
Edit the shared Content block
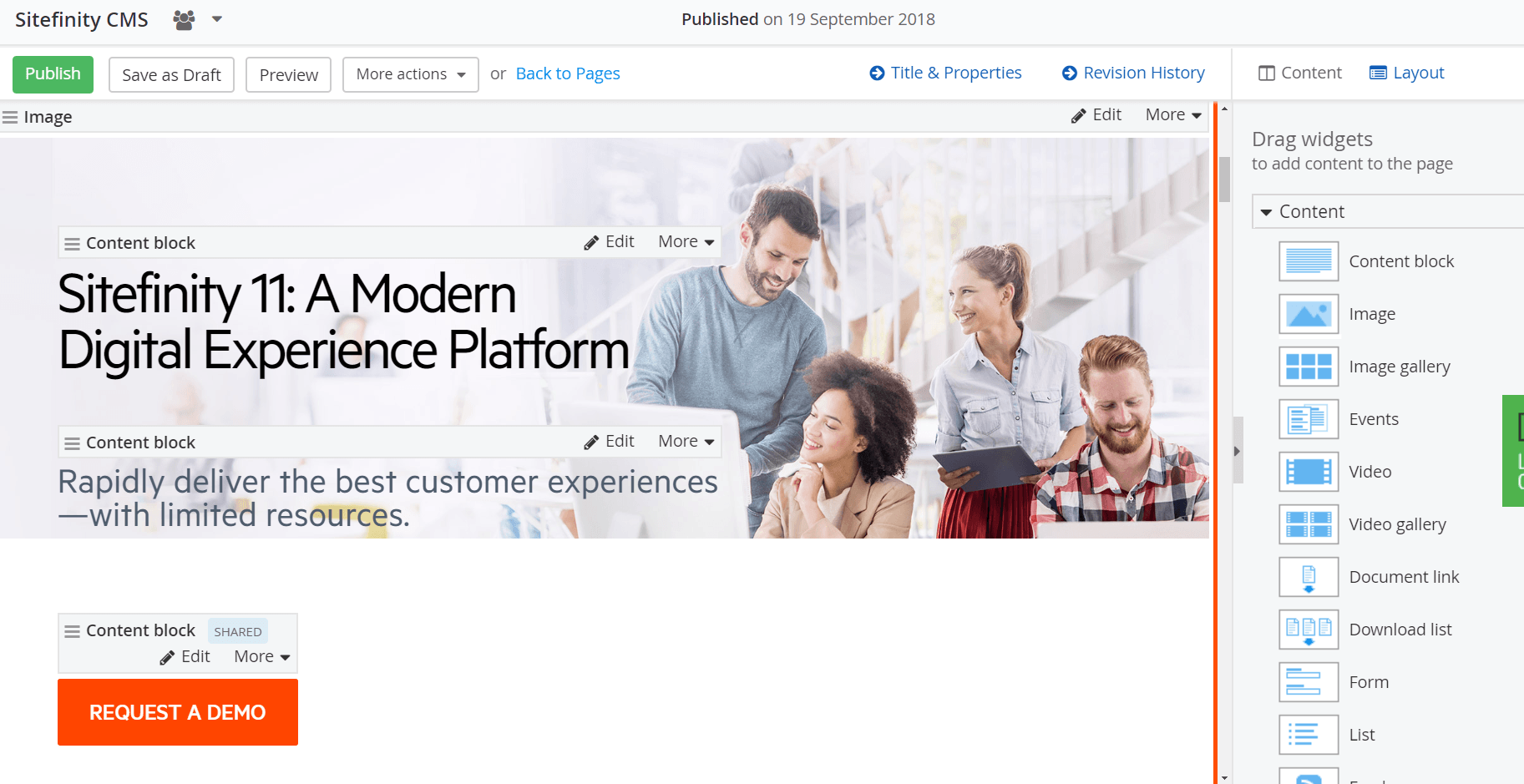tap(185, 657)
